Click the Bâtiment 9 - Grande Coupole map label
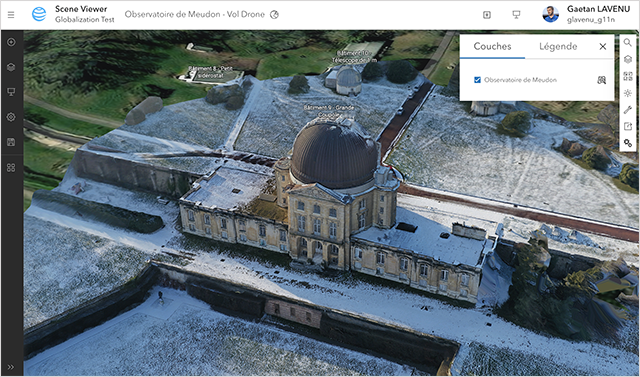Screen dimensions: 640x377 pyautogui.click(x=329, y=111)
